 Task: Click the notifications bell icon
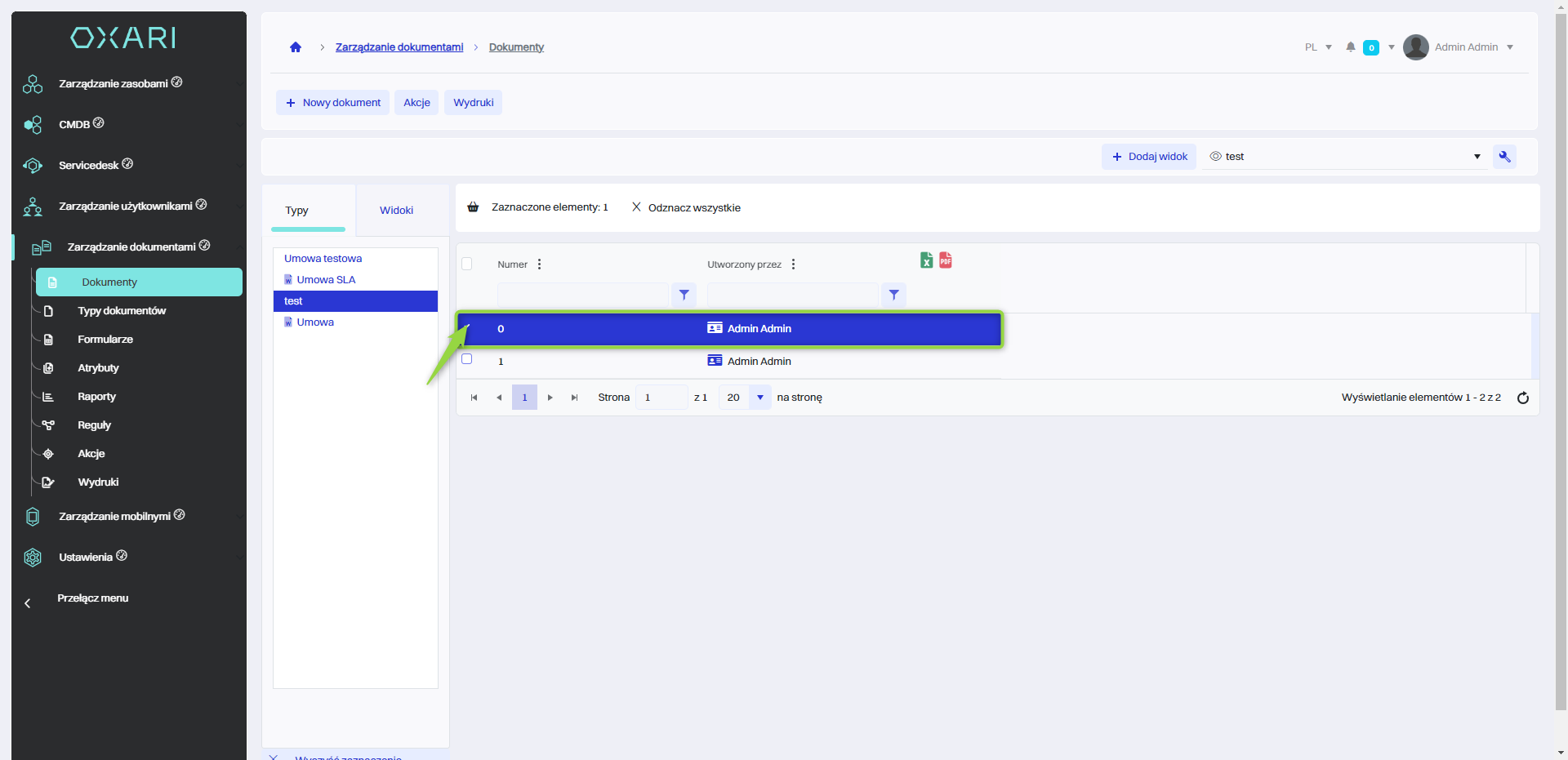[x=1351, y=47]
